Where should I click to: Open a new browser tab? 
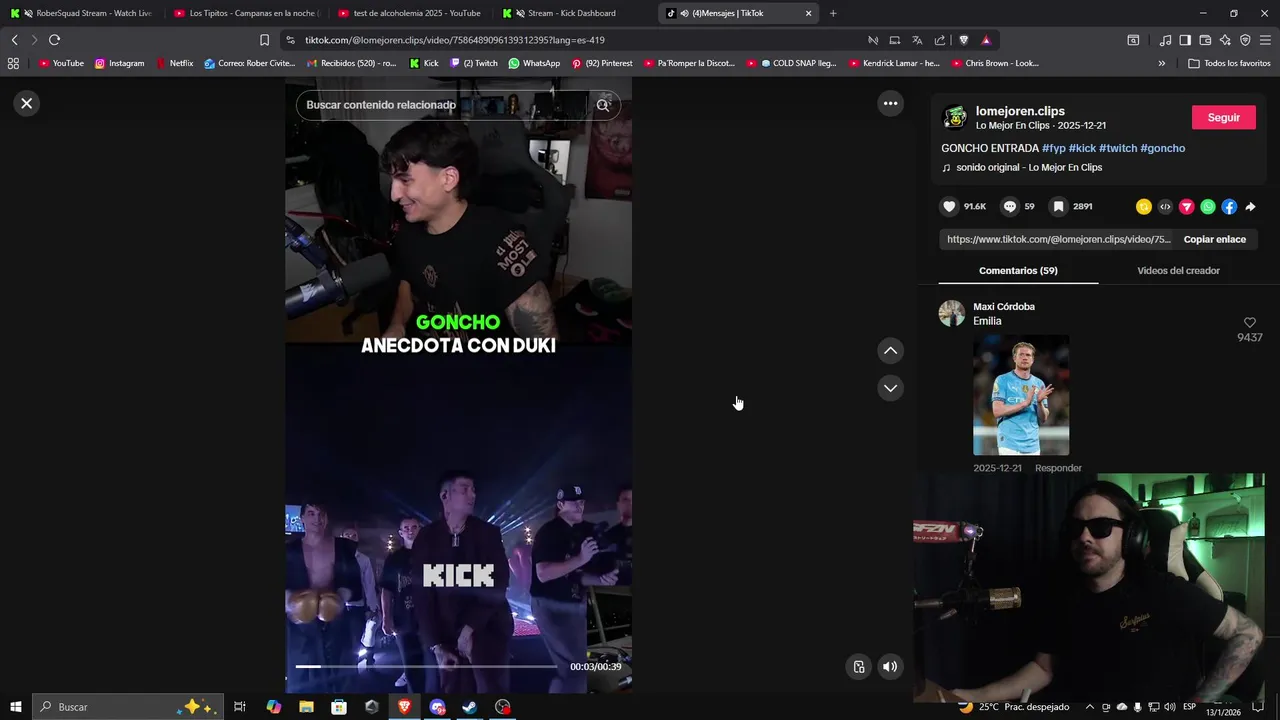point(833,13)
